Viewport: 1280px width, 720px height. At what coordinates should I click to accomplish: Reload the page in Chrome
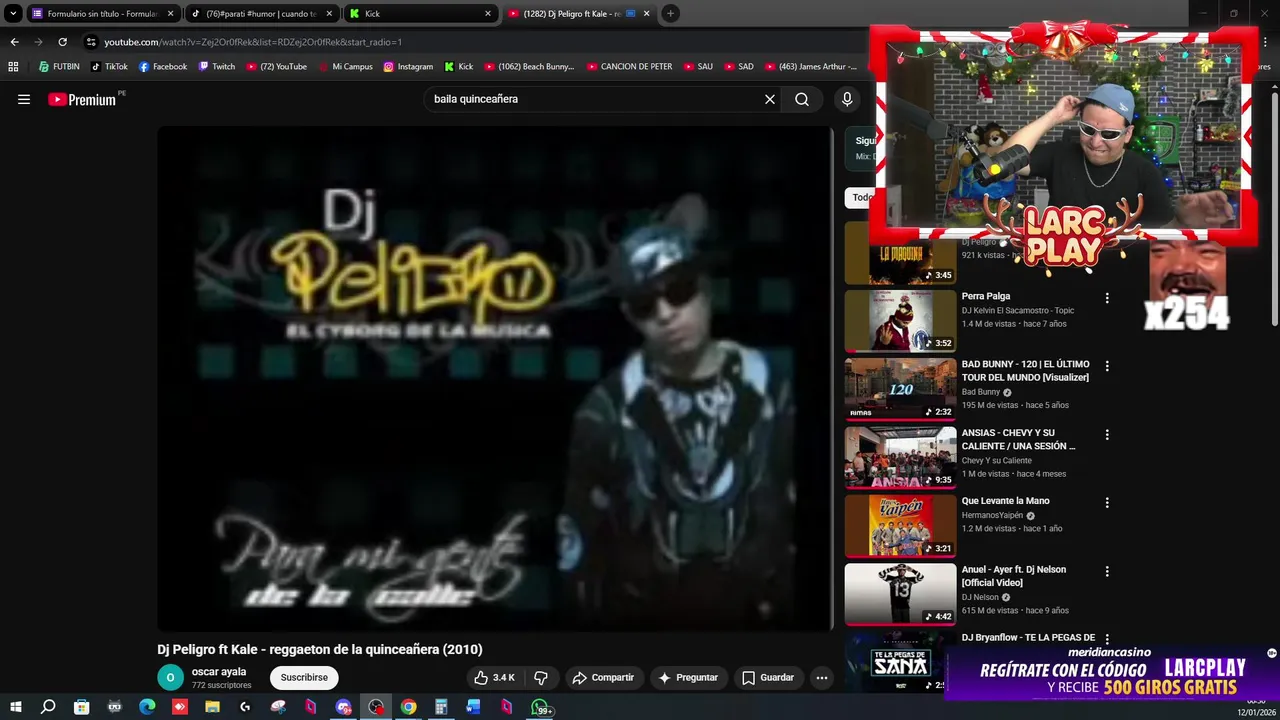click(62, 42)
